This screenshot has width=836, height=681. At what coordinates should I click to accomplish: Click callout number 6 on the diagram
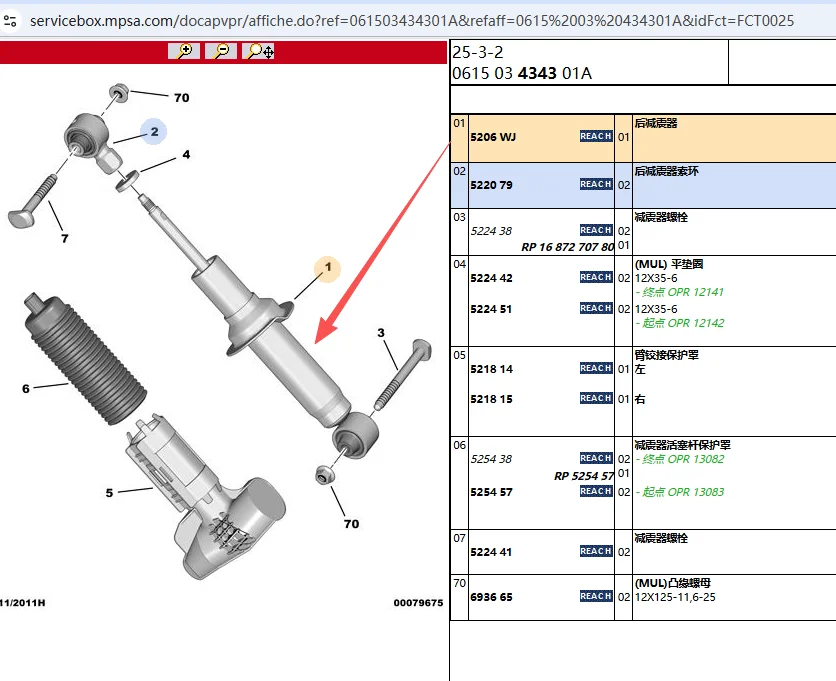(26, 389)
